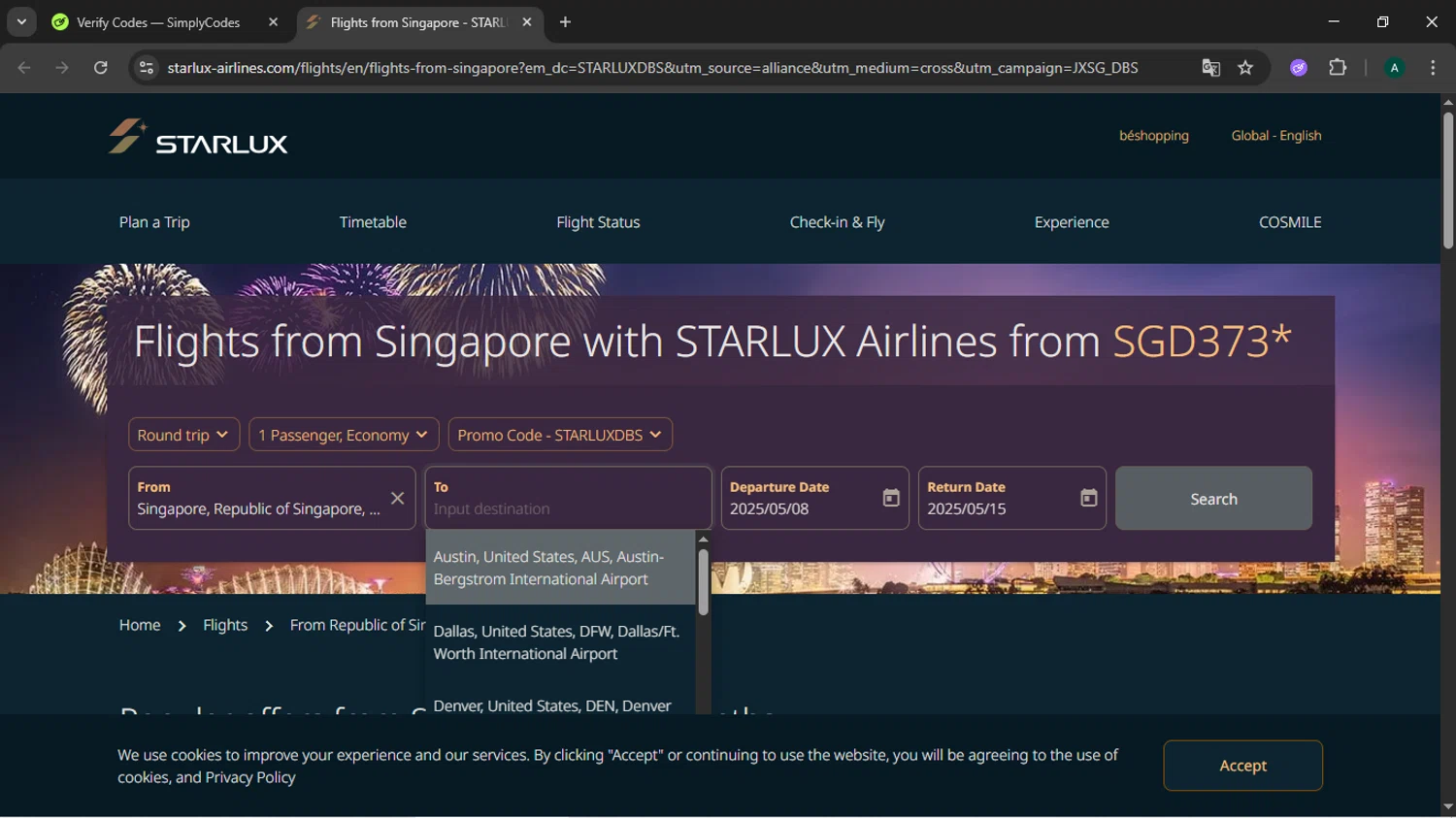Close the Verify Codes SimplyCodes tab
Screen dimensions: 1456x818
273,22
